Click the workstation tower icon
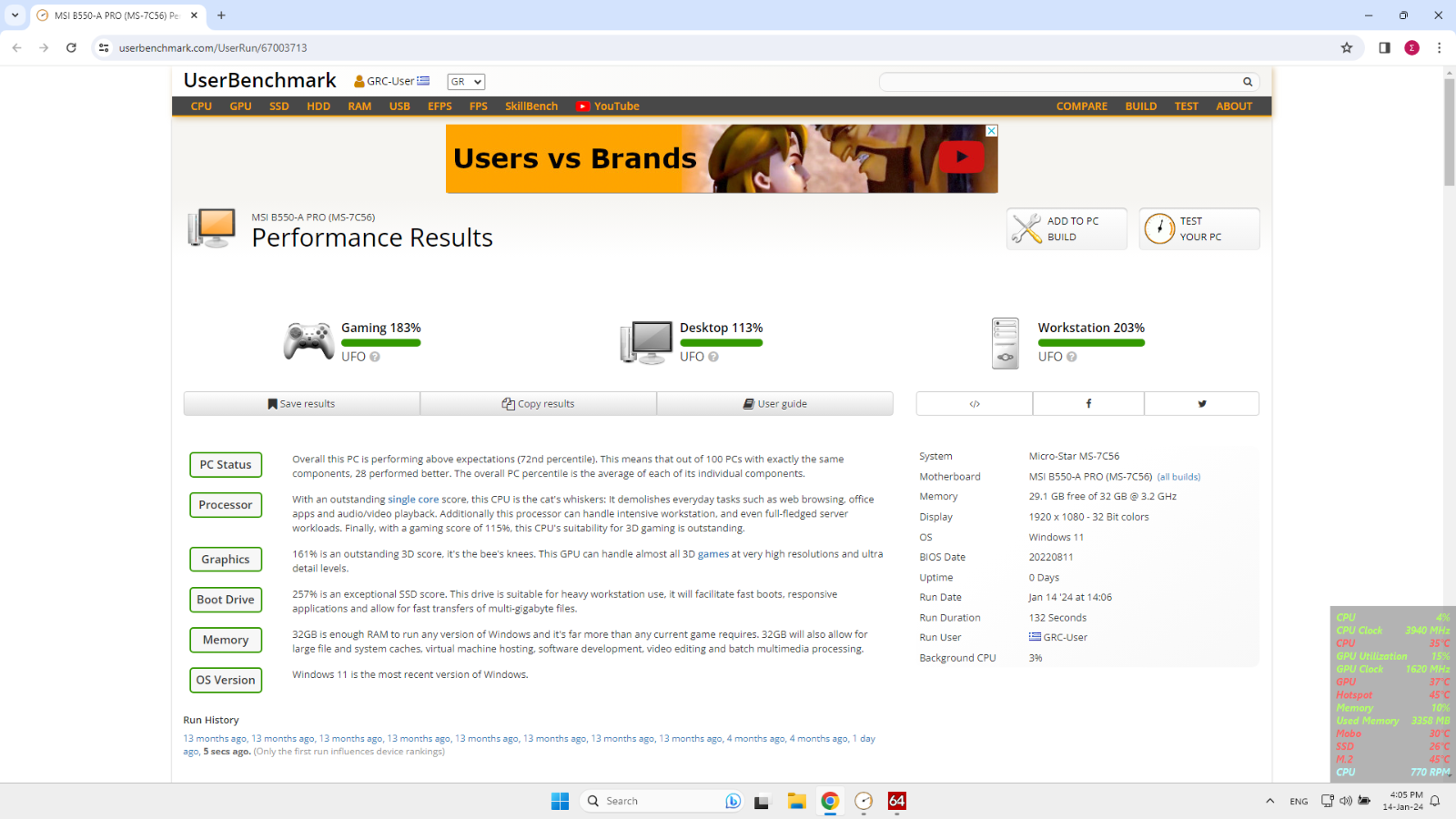Screen dimensions: 1456x819 pyautogui.click(x=1006, y=343)
